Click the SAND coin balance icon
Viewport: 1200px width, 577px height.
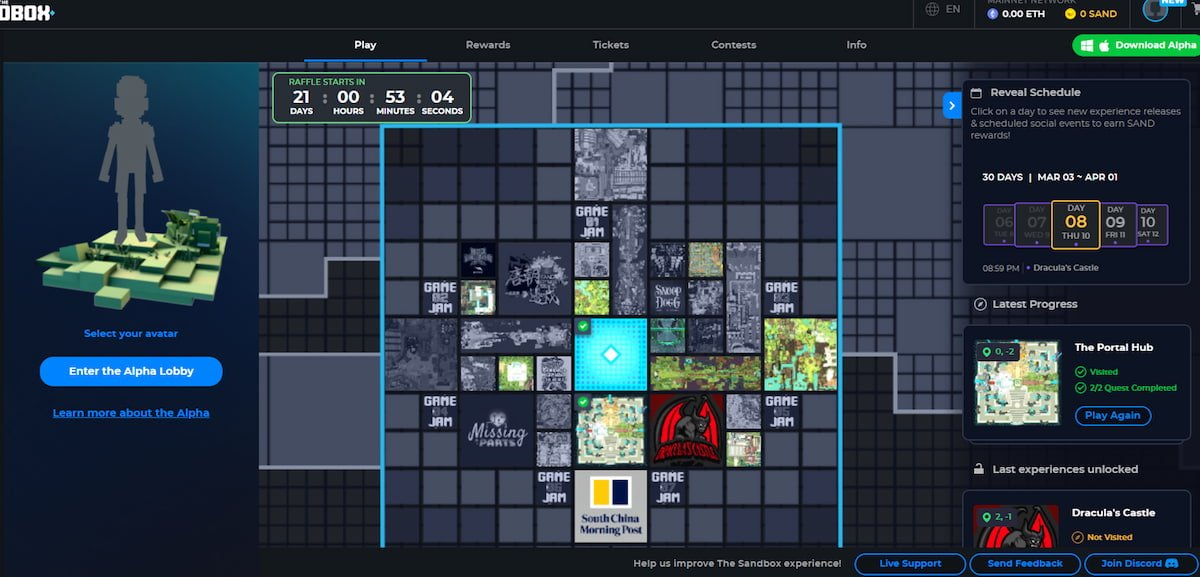pyautogui.click(x=1070, y=14)
